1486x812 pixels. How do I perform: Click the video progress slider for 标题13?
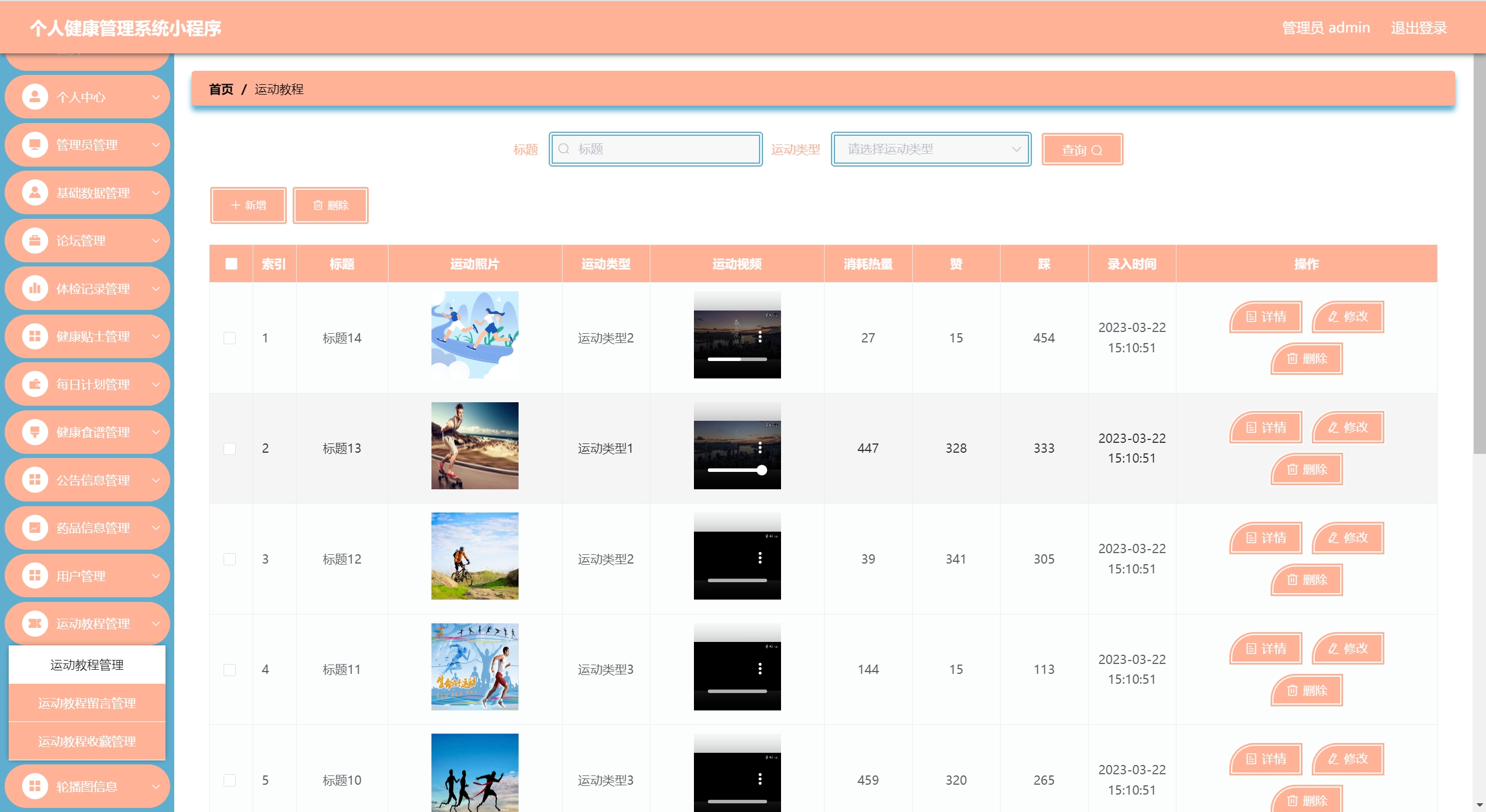tap(736, 470)
